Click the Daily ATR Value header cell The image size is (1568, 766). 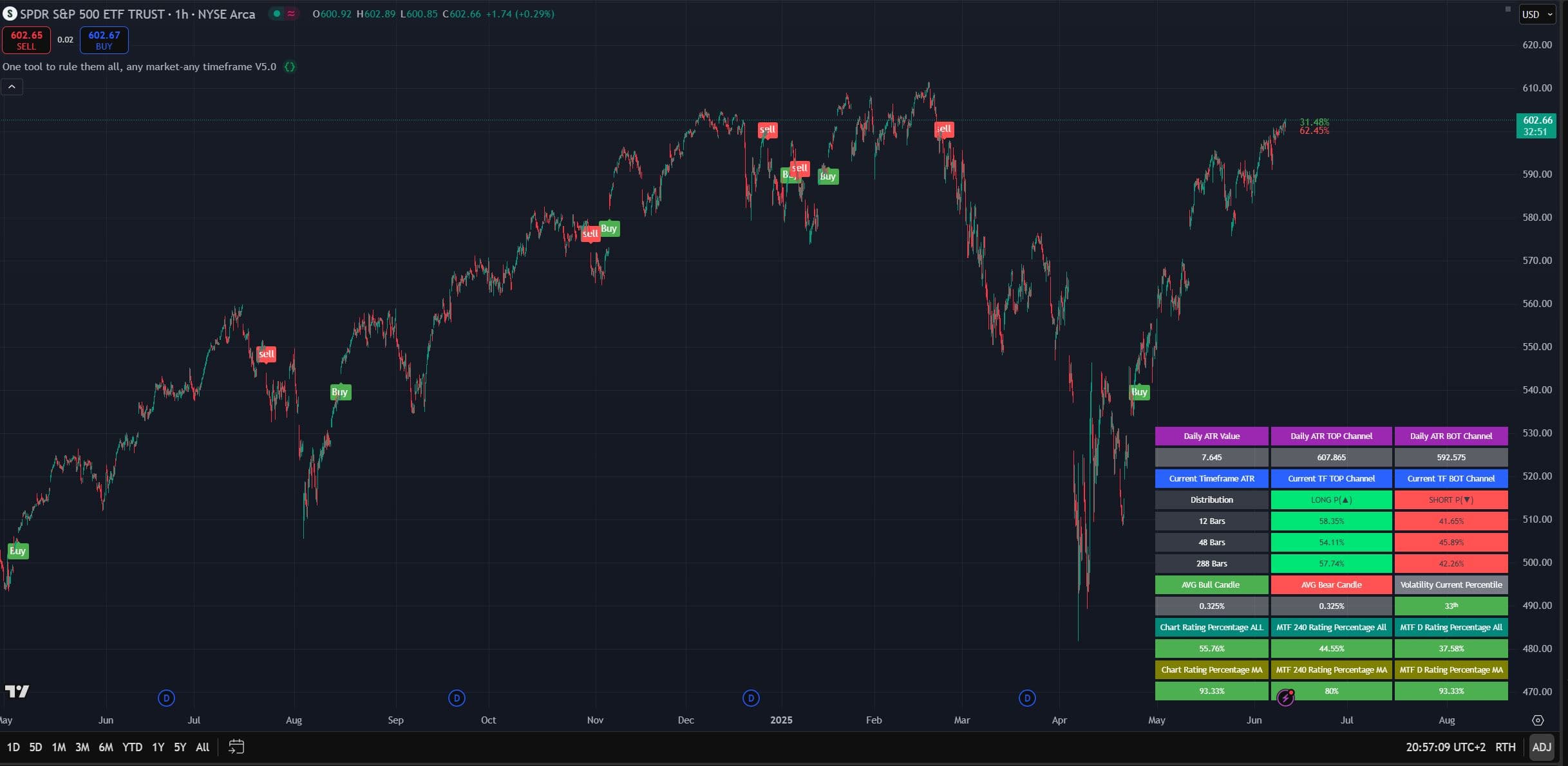pos(1211,436)
